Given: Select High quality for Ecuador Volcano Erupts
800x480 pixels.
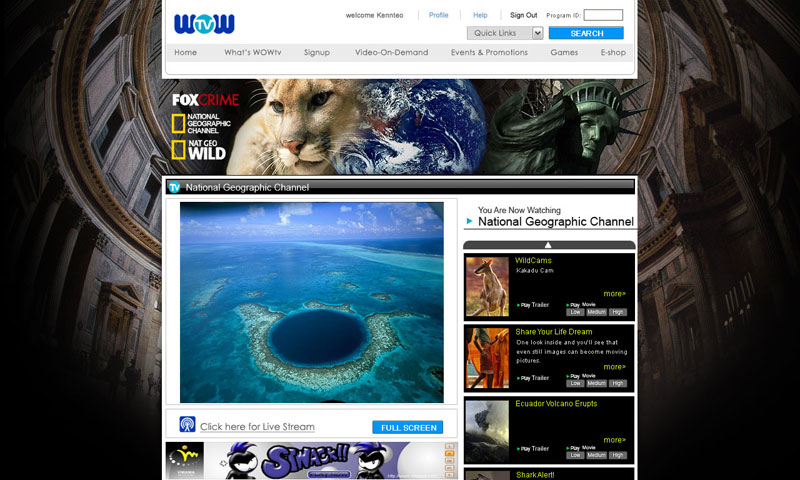Looking at the screenshot, I should [617, 456].
